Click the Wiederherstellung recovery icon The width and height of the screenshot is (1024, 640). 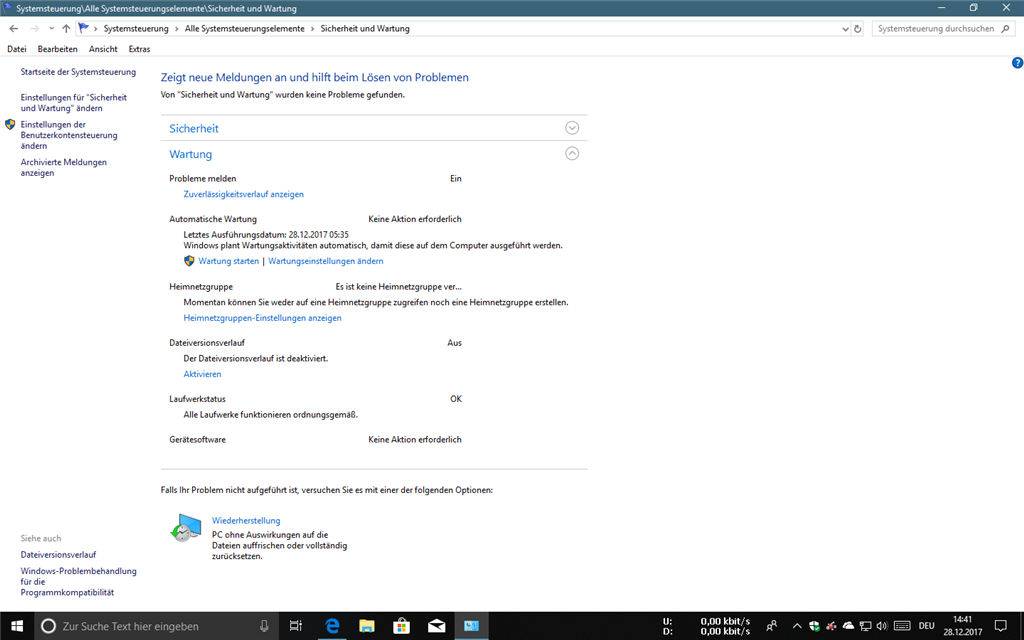[x=186, y=527]
